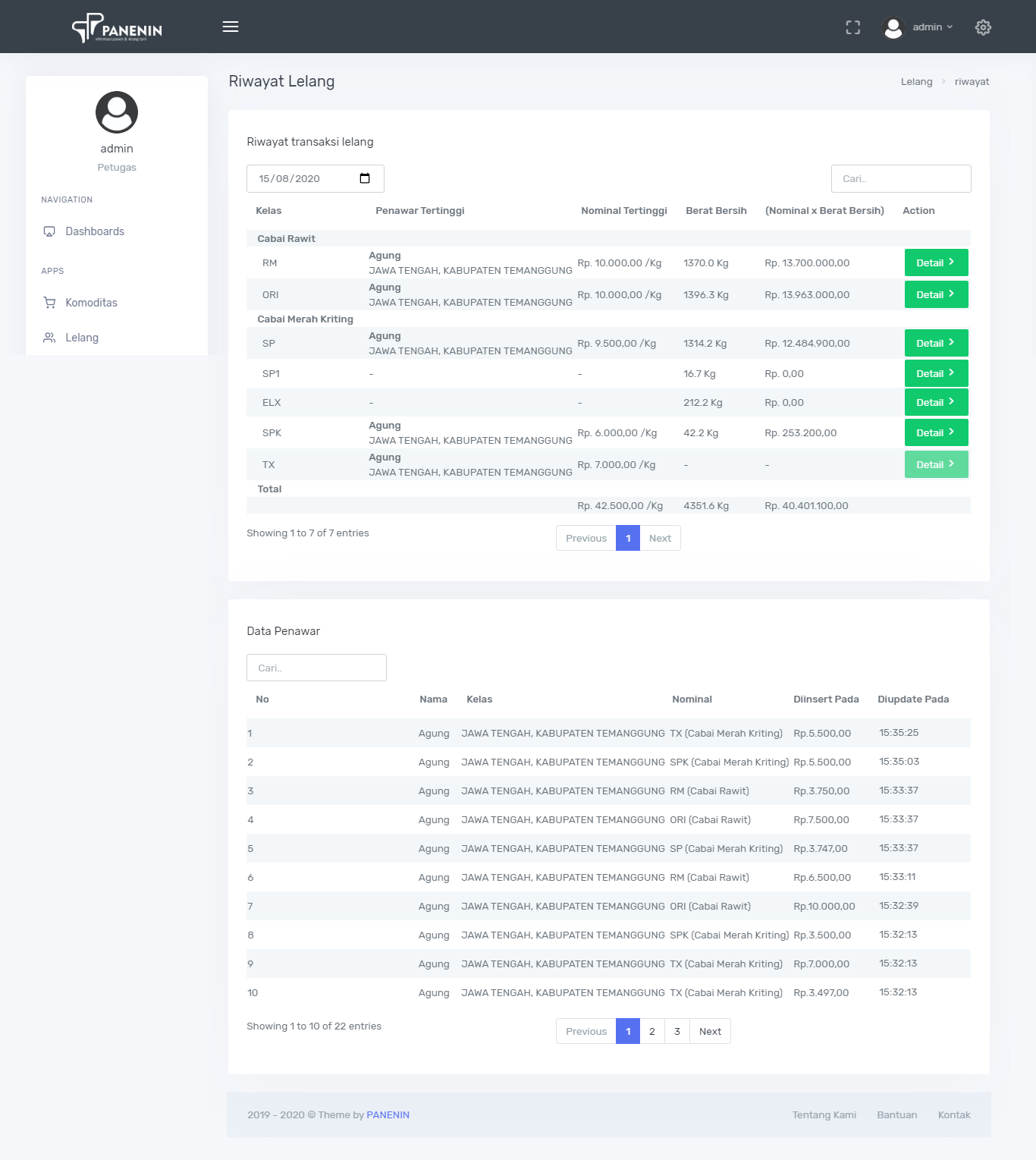Select page 1 in Data Penawar pagination

point(628,1031)
